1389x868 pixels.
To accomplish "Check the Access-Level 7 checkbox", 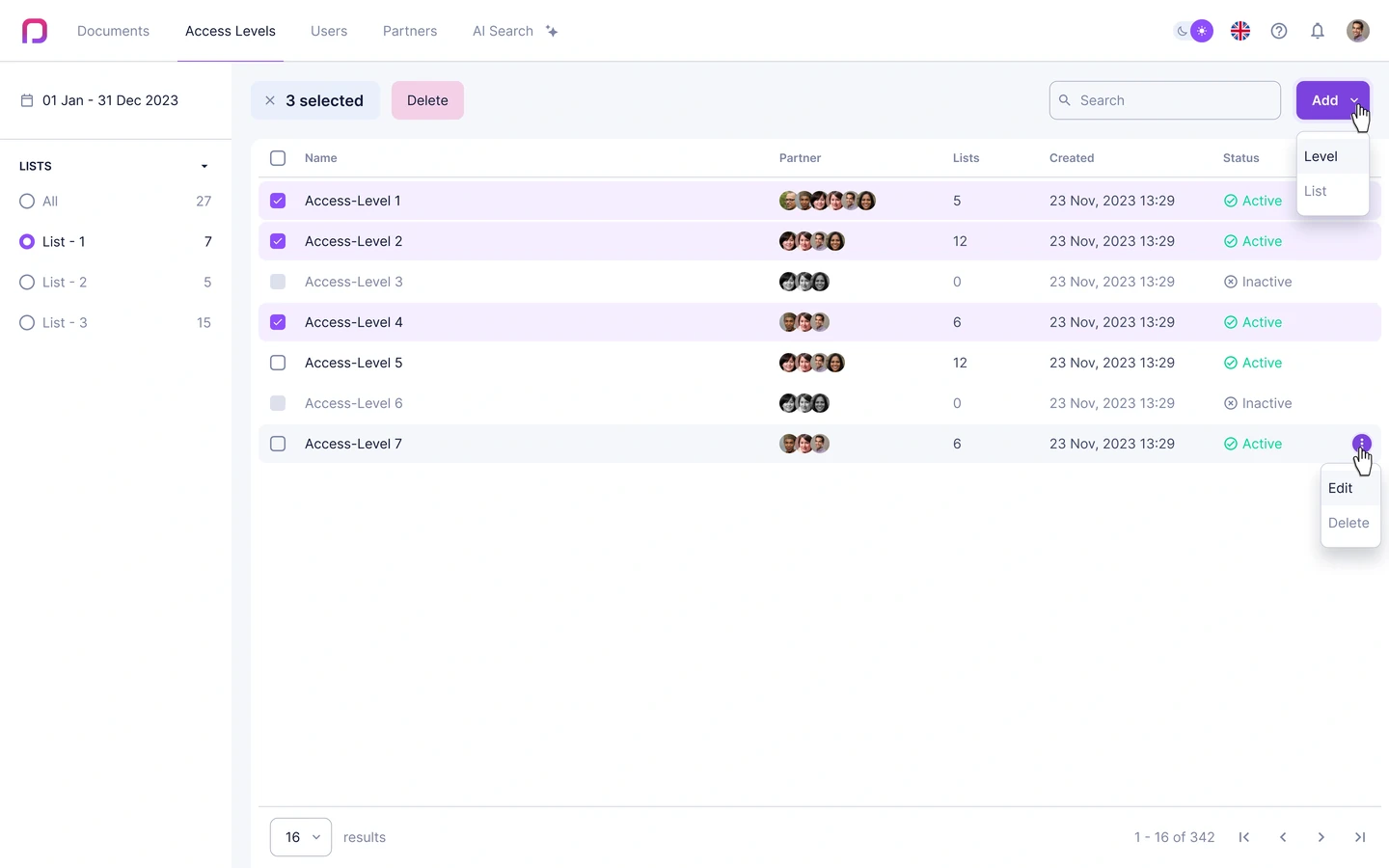I will click(x=278, y=444).
